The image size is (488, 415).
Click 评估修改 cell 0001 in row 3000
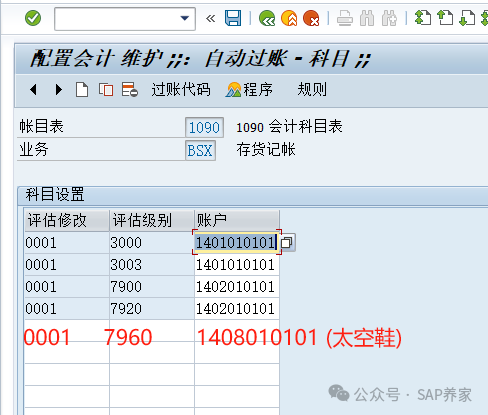click(67, 242)
